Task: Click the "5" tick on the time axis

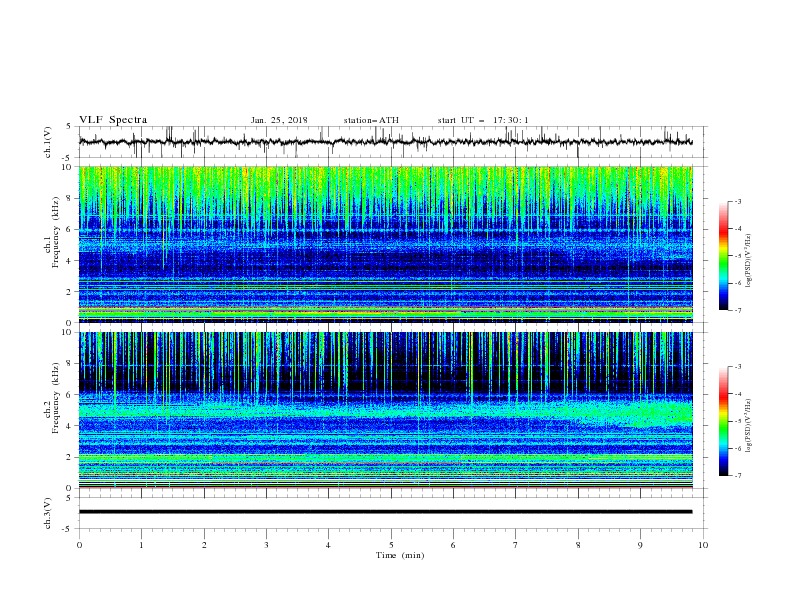Action: 391,545
